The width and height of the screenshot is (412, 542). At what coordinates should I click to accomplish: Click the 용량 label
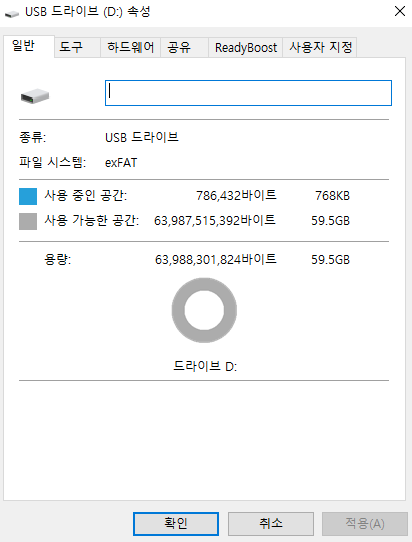pyautogui.click(x=57, y=259)
